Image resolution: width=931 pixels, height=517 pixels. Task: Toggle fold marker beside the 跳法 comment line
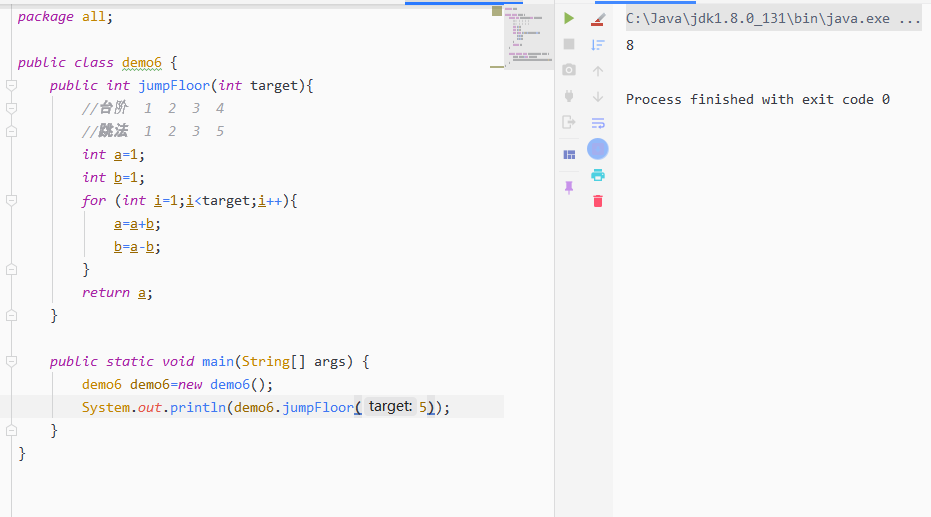point(11,132)
